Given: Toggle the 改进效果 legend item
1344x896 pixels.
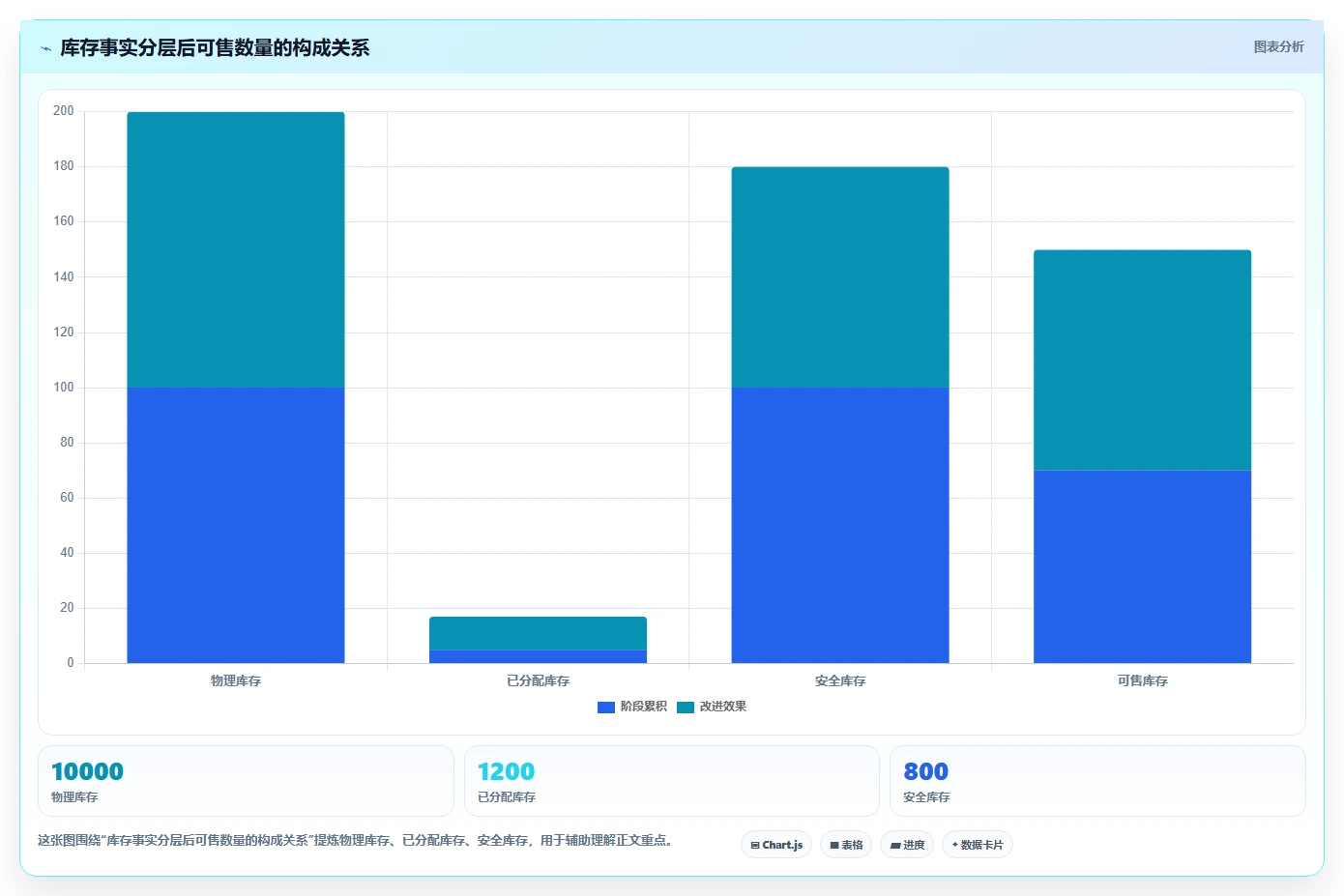Looking at the screenshot, I should click(x=712, y=707).
